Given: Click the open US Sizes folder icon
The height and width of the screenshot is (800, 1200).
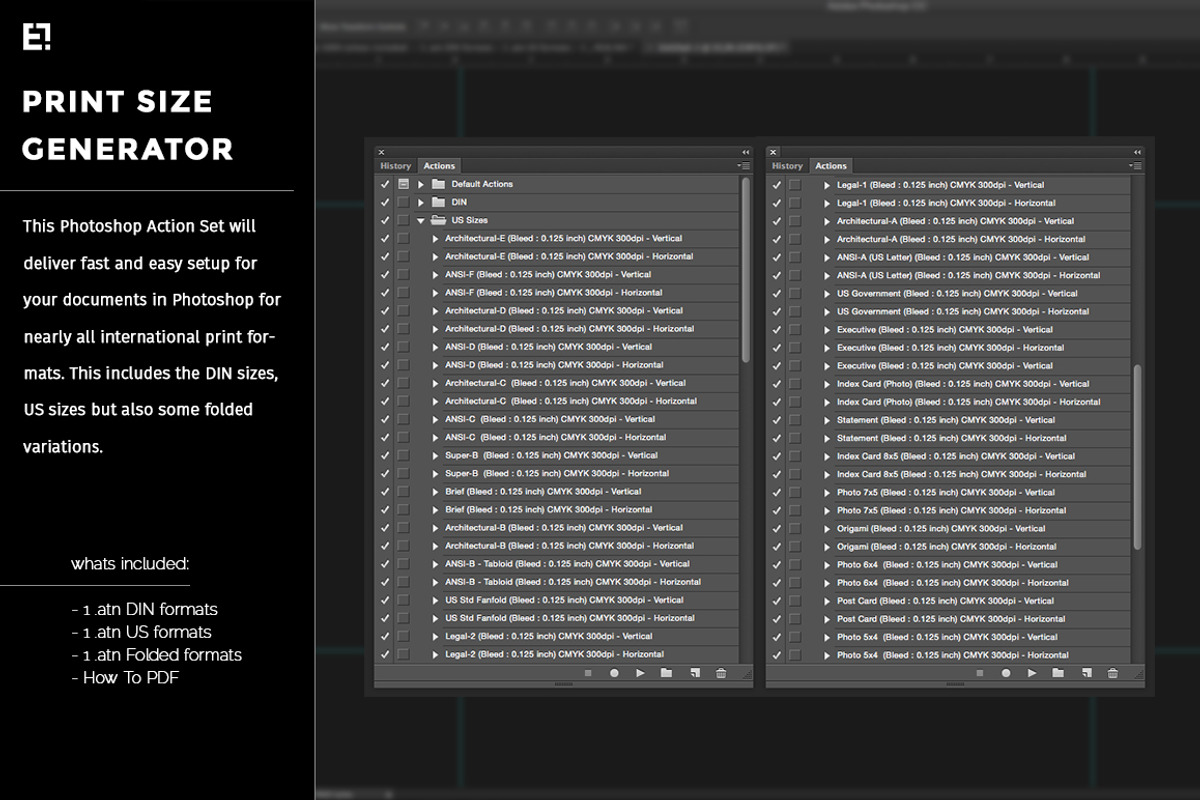Looking at the screenshot, I should [x=437, y=220].
